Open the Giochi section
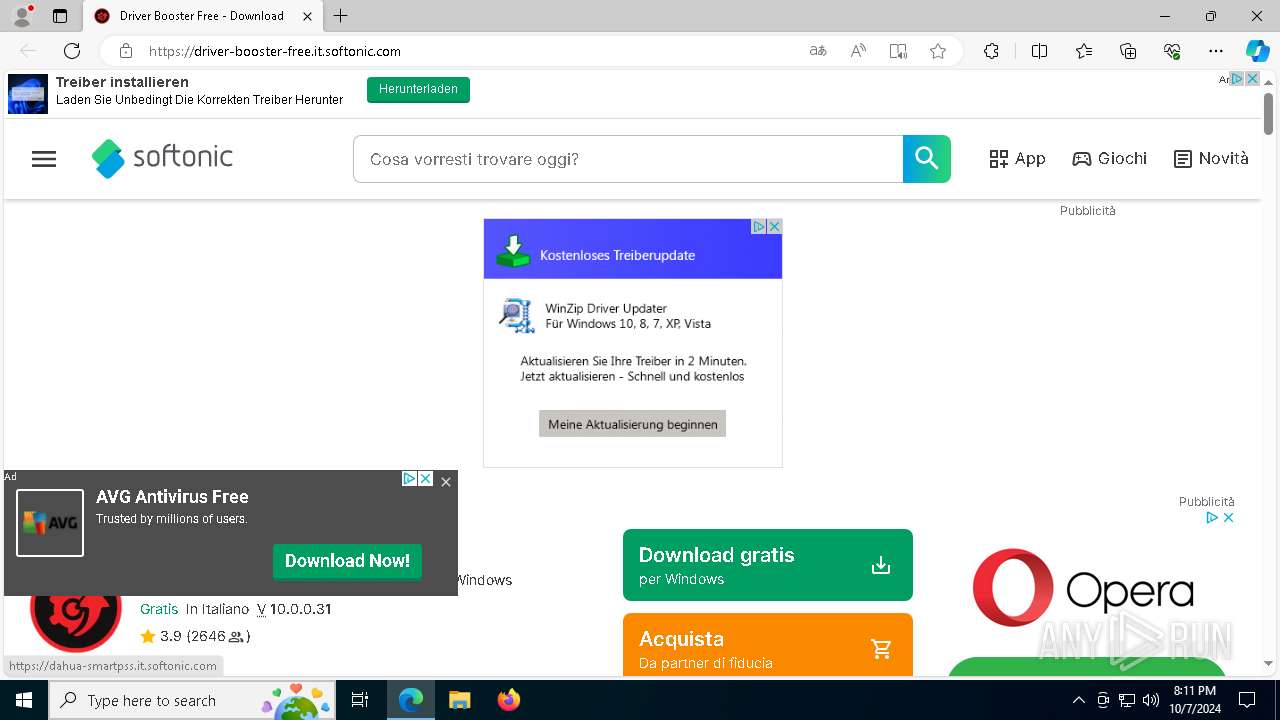Viewport: 1280px width, 720px height. (1110, 159)
